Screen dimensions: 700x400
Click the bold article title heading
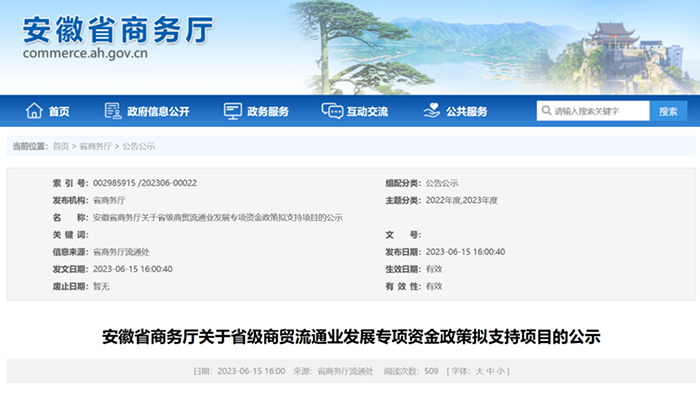coord(350,336)
